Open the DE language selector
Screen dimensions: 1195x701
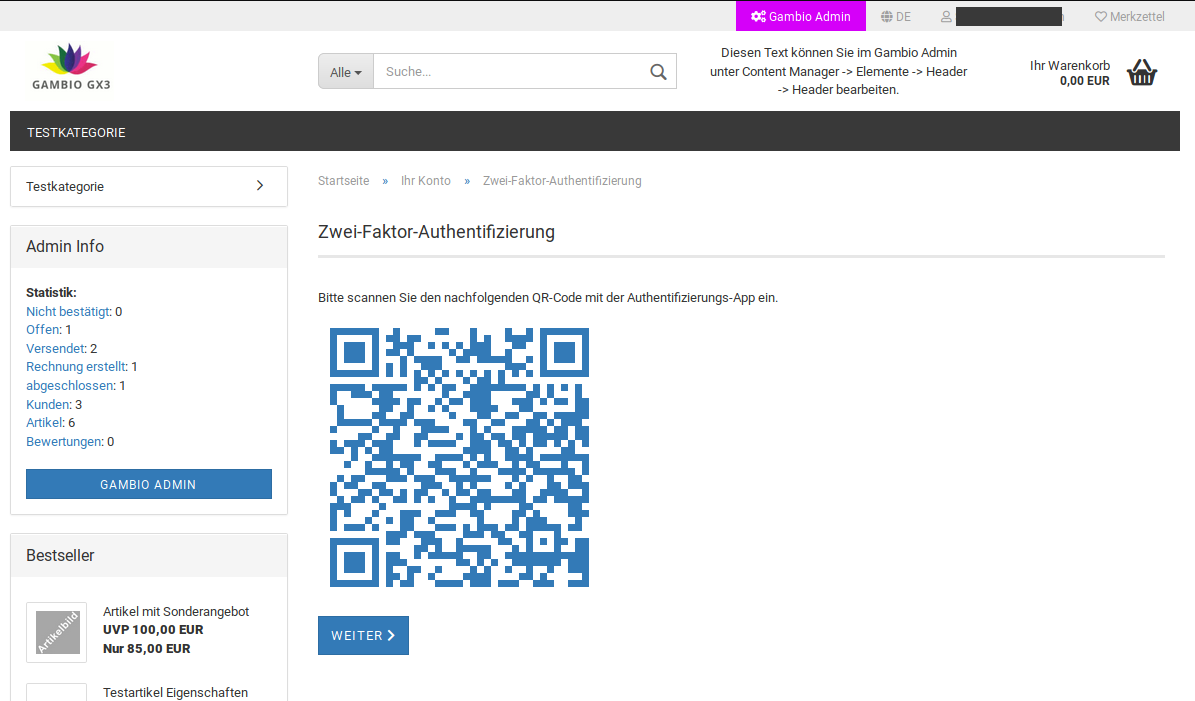coord(896,17)
